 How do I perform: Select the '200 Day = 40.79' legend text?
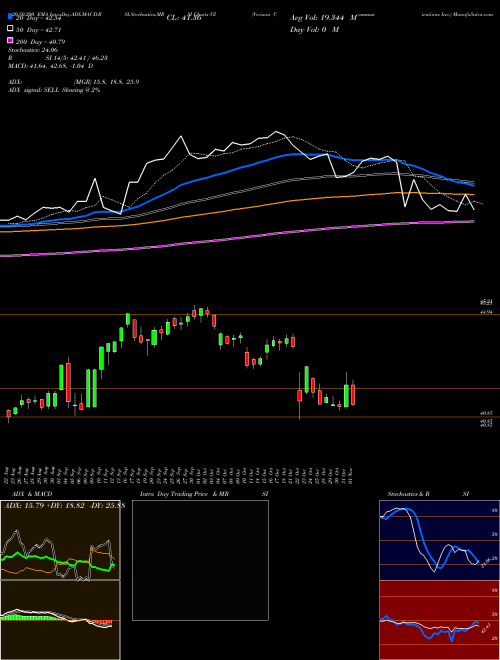coord(40,42)
